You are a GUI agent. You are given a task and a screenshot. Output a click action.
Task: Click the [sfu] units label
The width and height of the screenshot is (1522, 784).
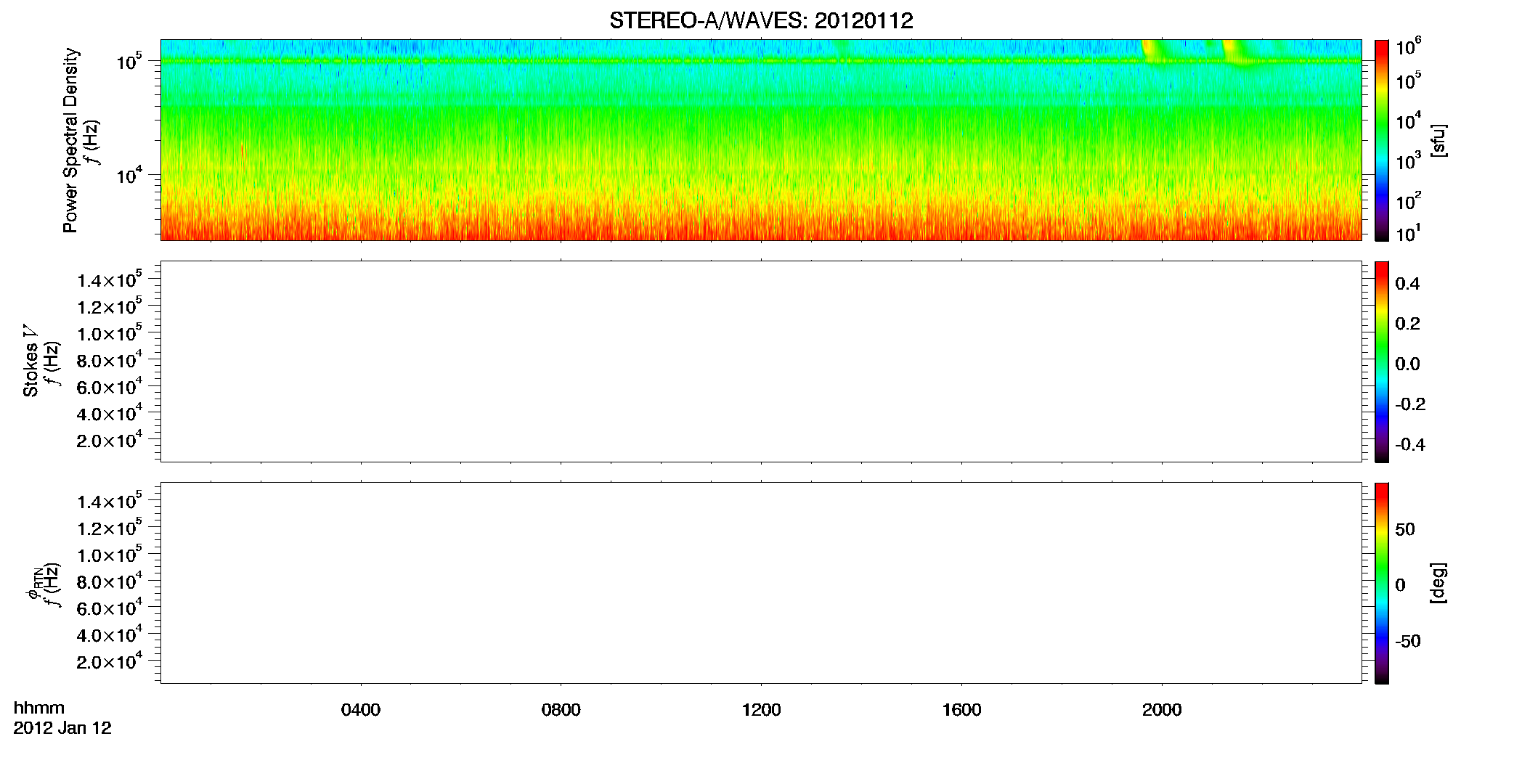click(1438, 141)
